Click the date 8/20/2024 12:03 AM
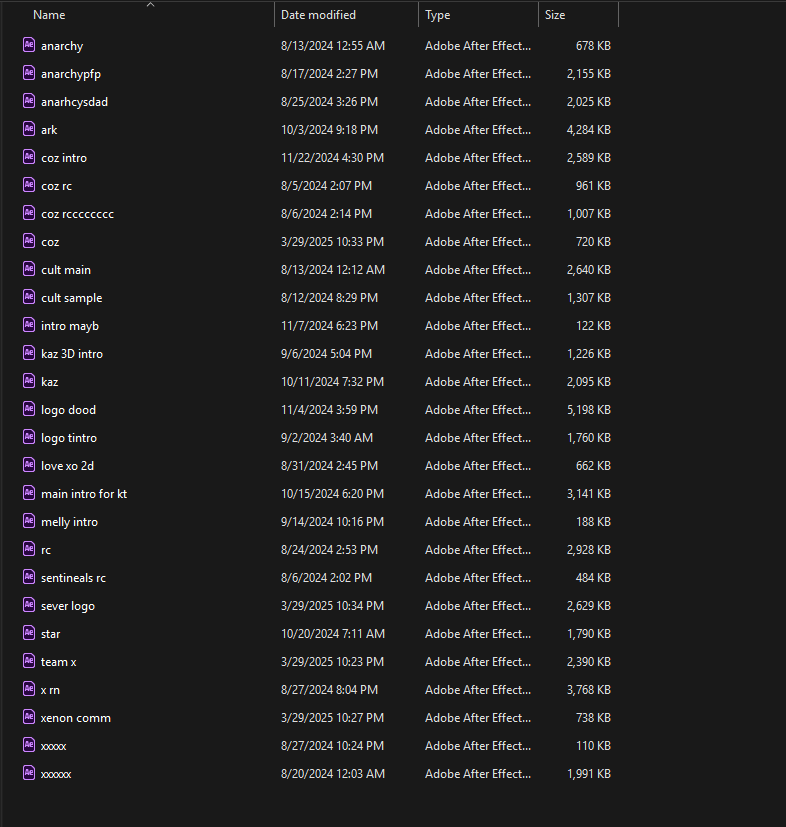The image size is (786, 827). coord(333,774)
